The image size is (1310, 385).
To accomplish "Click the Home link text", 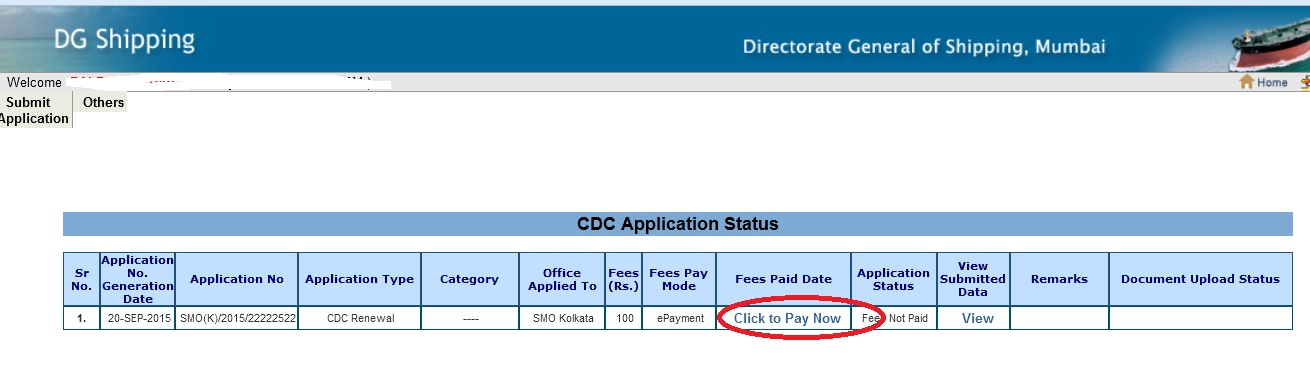I will (x=1273, y=83).
